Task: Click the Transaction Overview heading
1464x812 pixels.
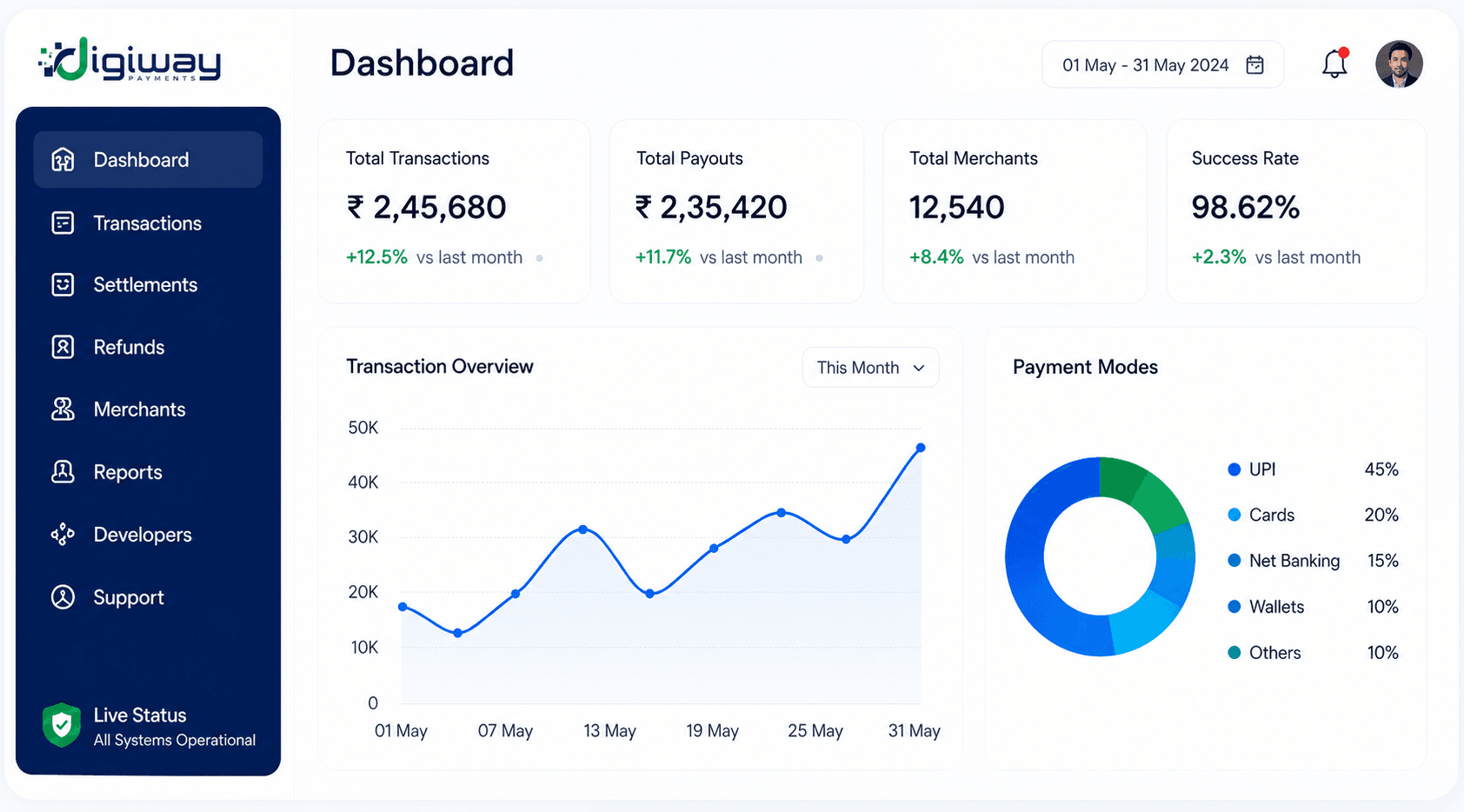Action: point(440,367)
